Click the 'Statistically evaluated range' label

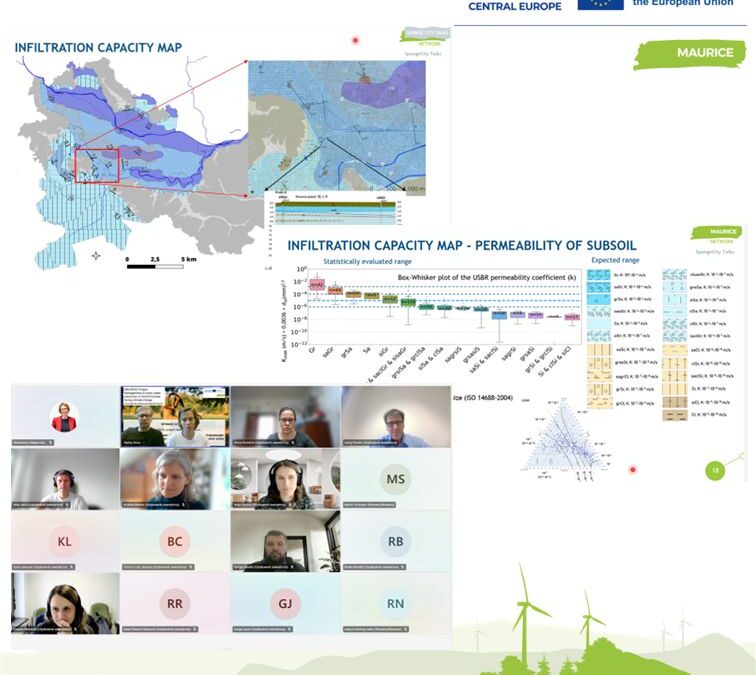pyautogui.click(x=367, y=261)
